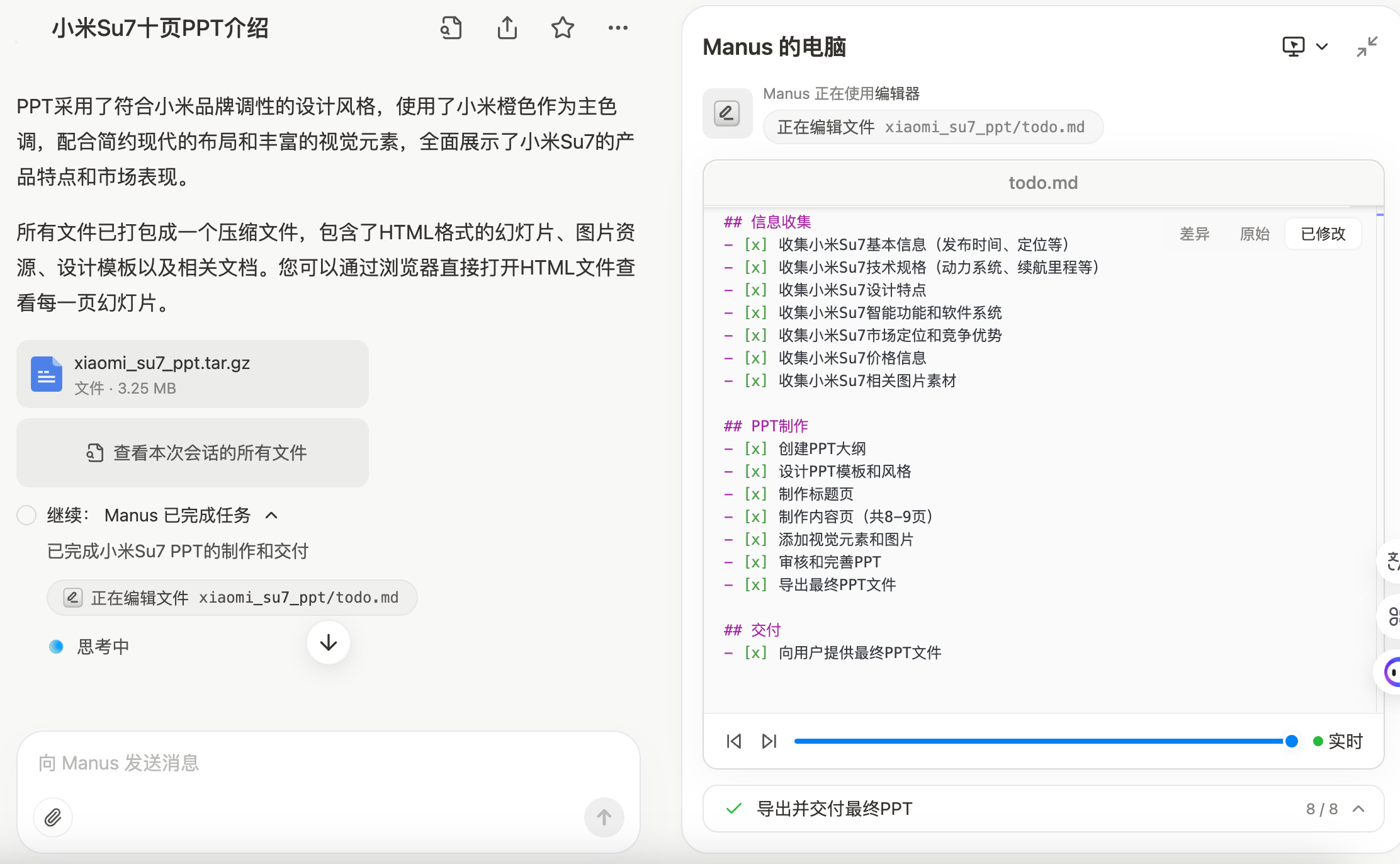The width and height of the screenshot is (1400, 864).
Task: Expand the 8 / 8 task progress chevron
Action: (x=1359, y=809)
